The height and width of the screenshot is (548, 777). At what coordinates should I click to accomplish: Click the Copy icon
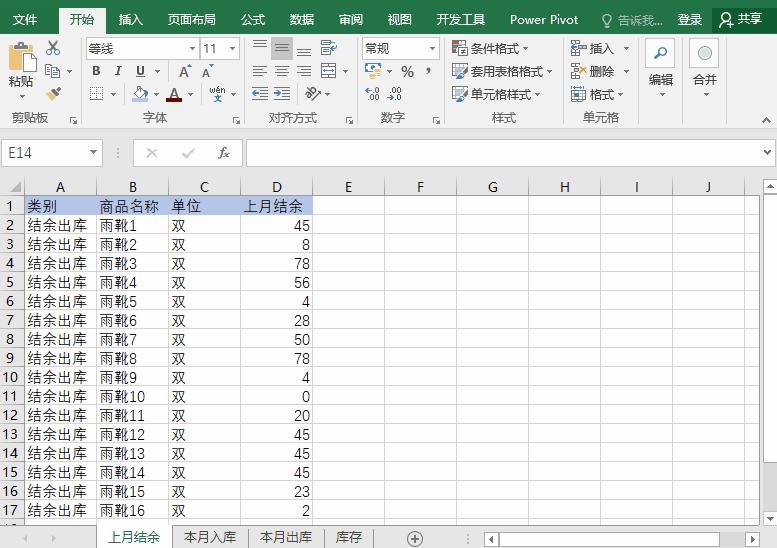53,71
